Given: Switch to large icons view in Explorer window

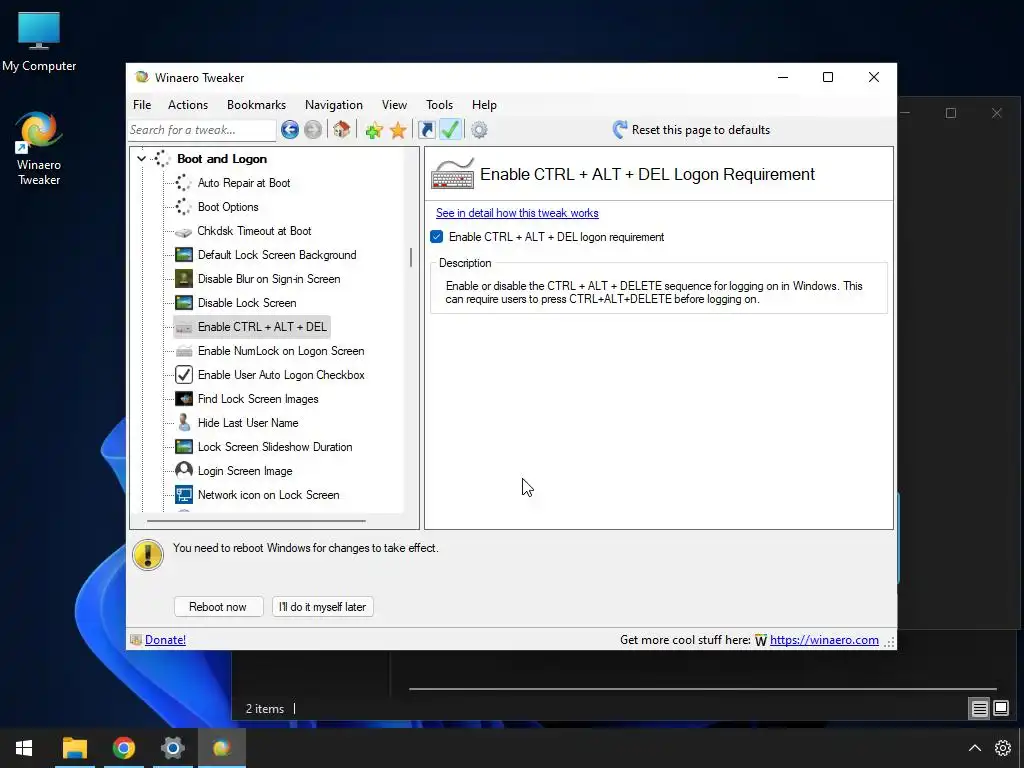Looking at the screenshot, I should [1001, 708].
